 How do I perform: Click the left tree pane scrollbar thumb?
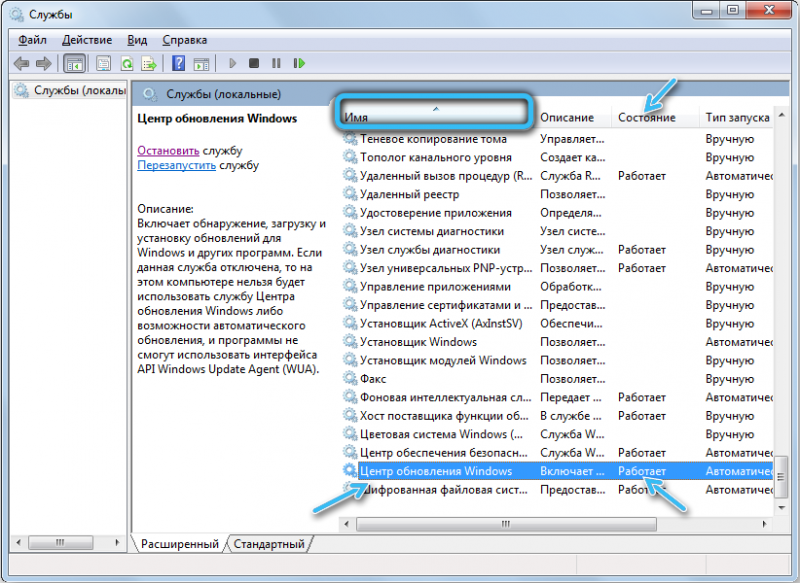[60, 542]
